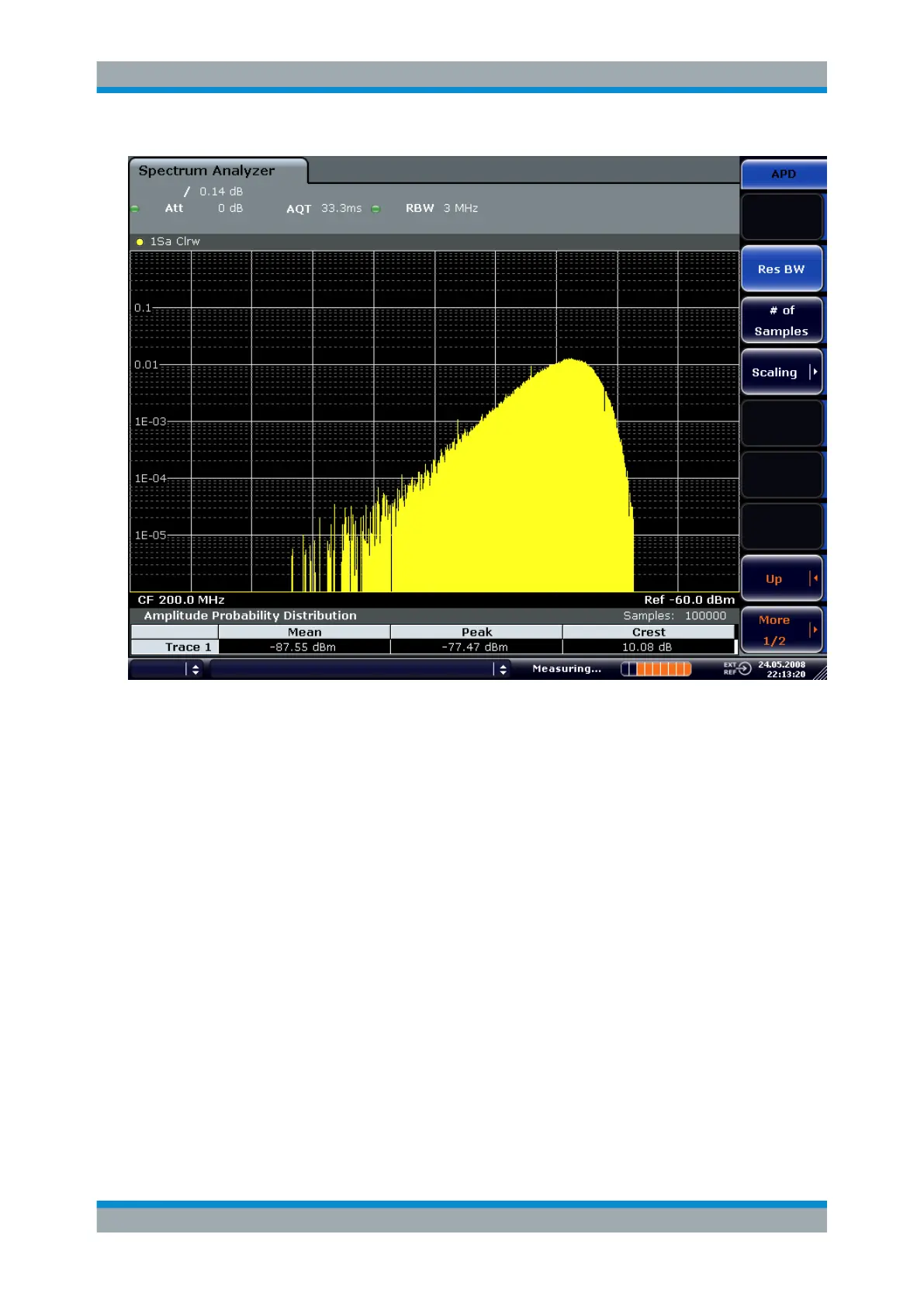Click the Trace 1 row label

[175, 647]
